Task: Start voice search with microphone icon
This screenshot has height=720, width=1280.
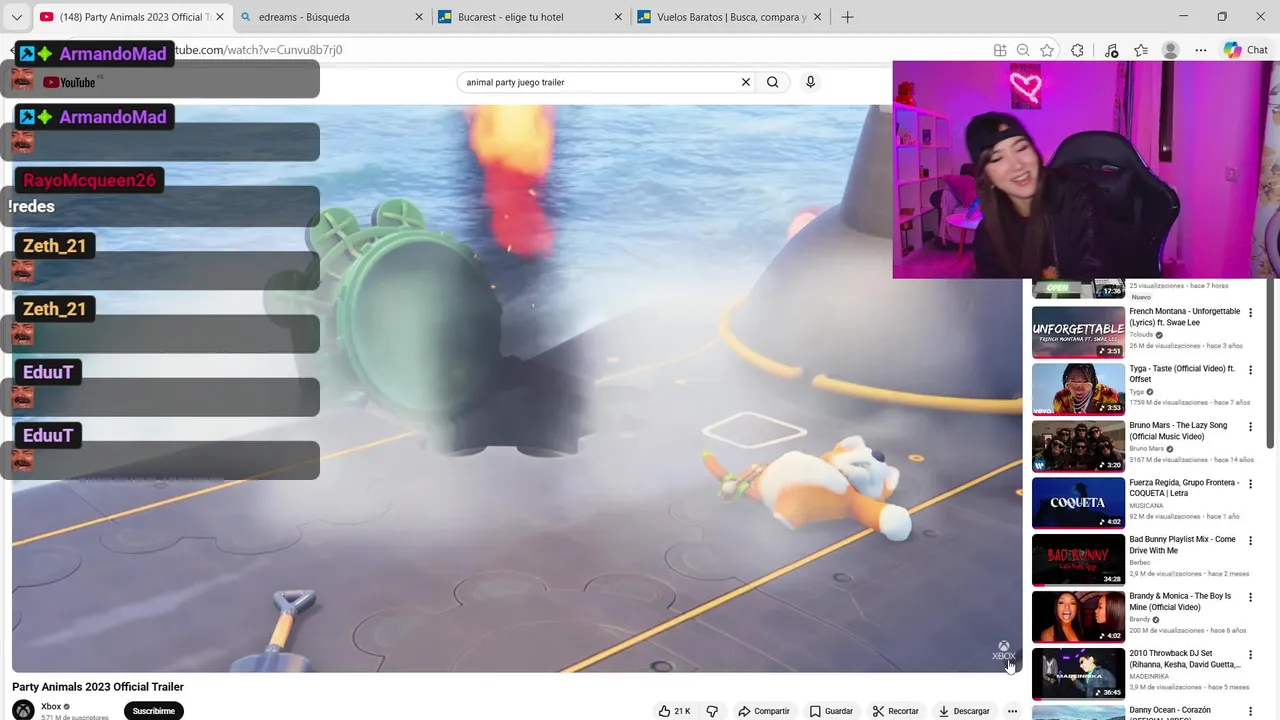Action: click(x=810, y=82)
